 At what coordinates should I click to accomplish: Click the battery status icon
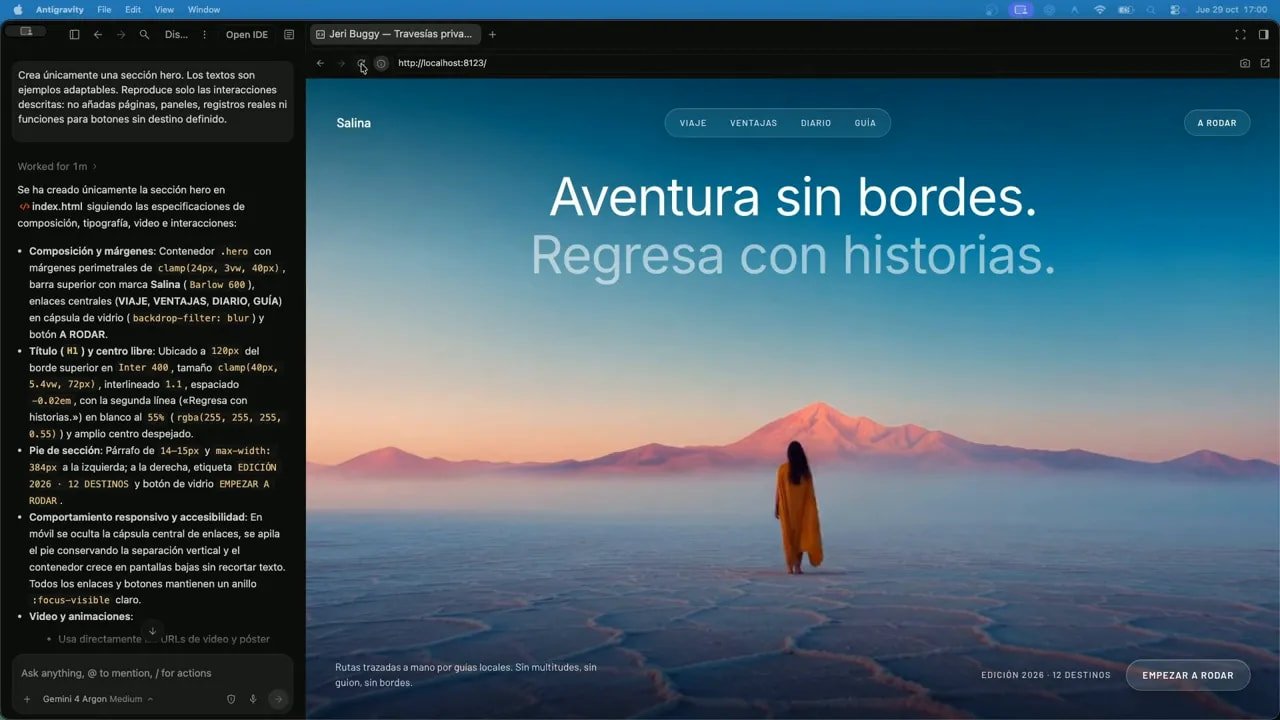pyautogui.click(x=1126, y=9)
